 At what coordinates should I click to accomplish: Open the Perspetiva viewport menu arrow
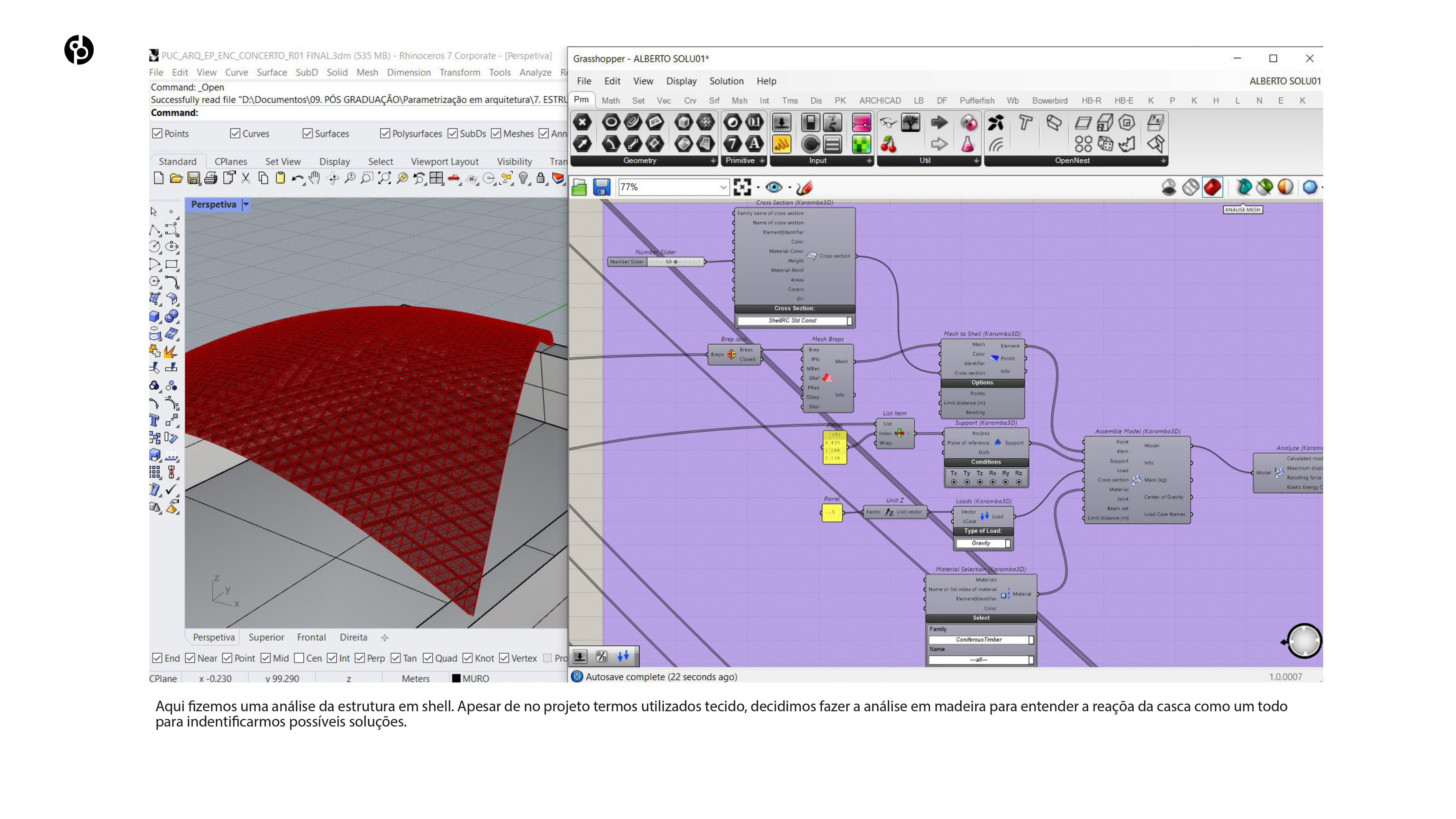coord(246,205)
